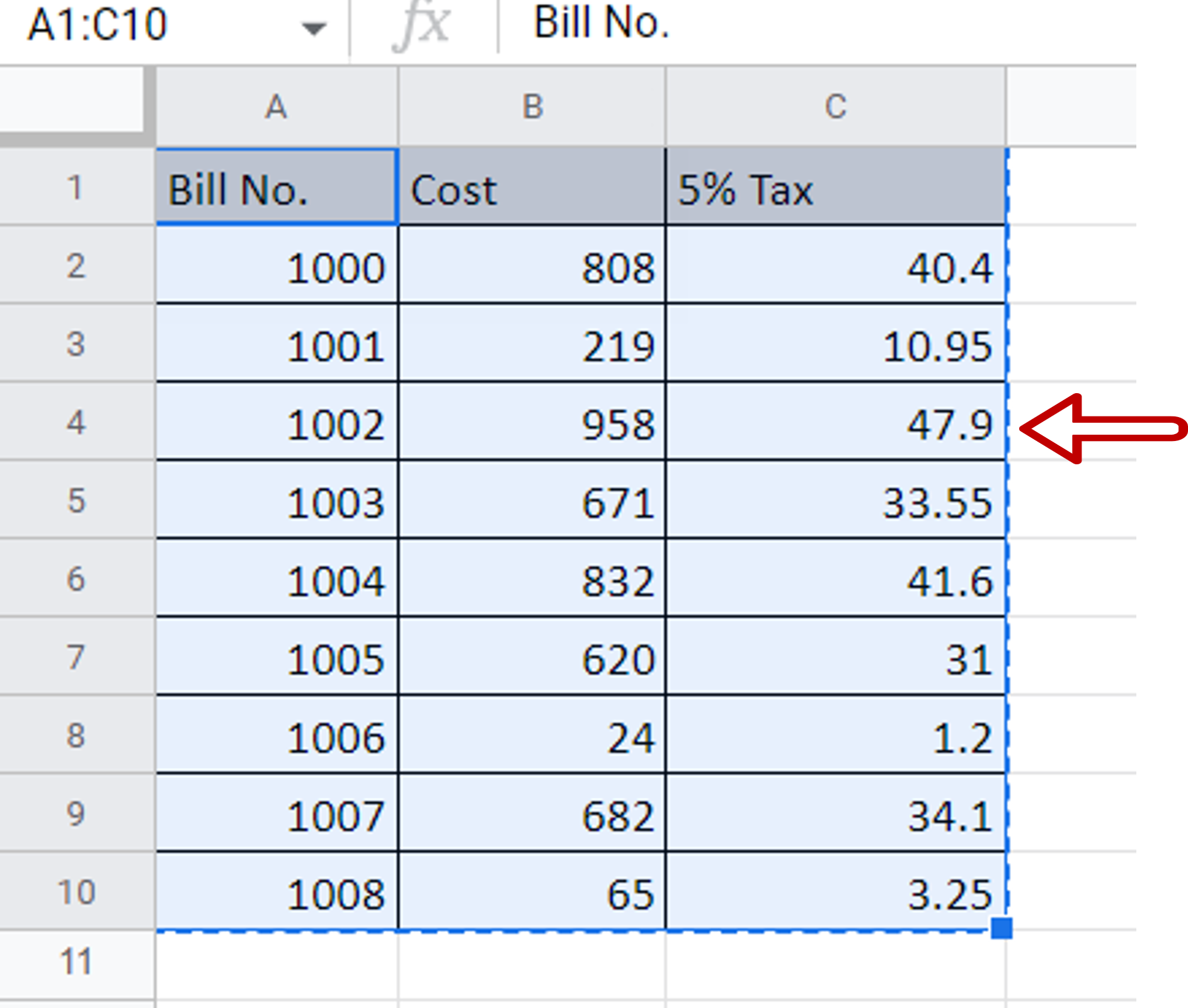Image resolution: width=1188 pixels, height=1008 pixels.
Task: Select tax cell 47.9
Action: coord(835,421)
